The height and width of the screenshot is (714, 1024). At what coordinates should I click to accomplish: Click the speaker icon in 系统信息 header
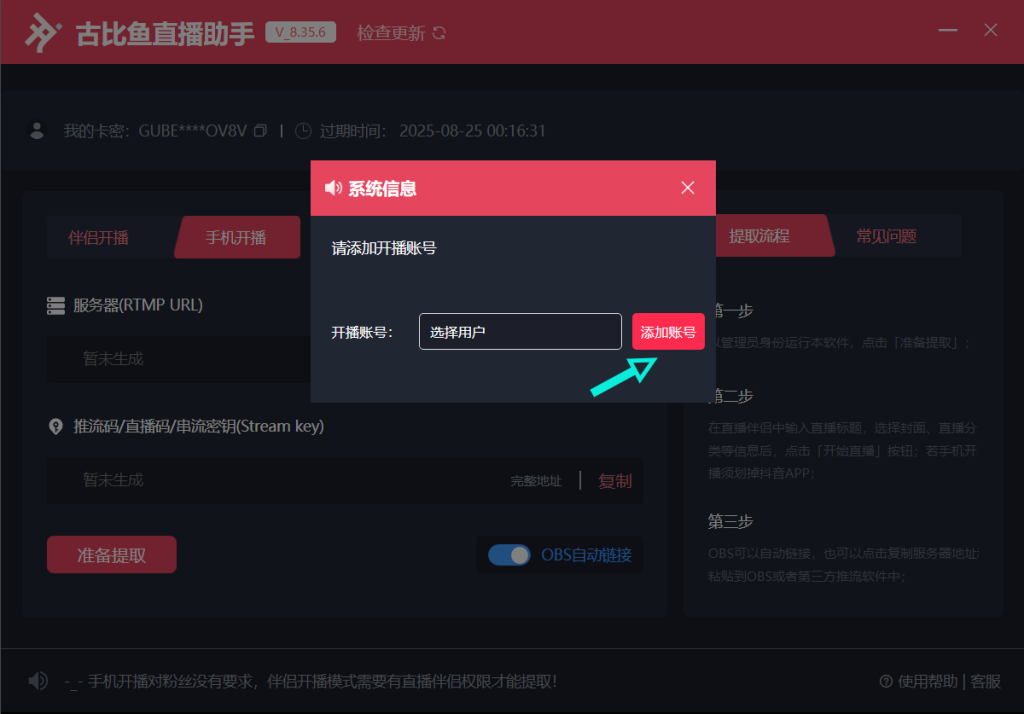[x=334, y=188]
